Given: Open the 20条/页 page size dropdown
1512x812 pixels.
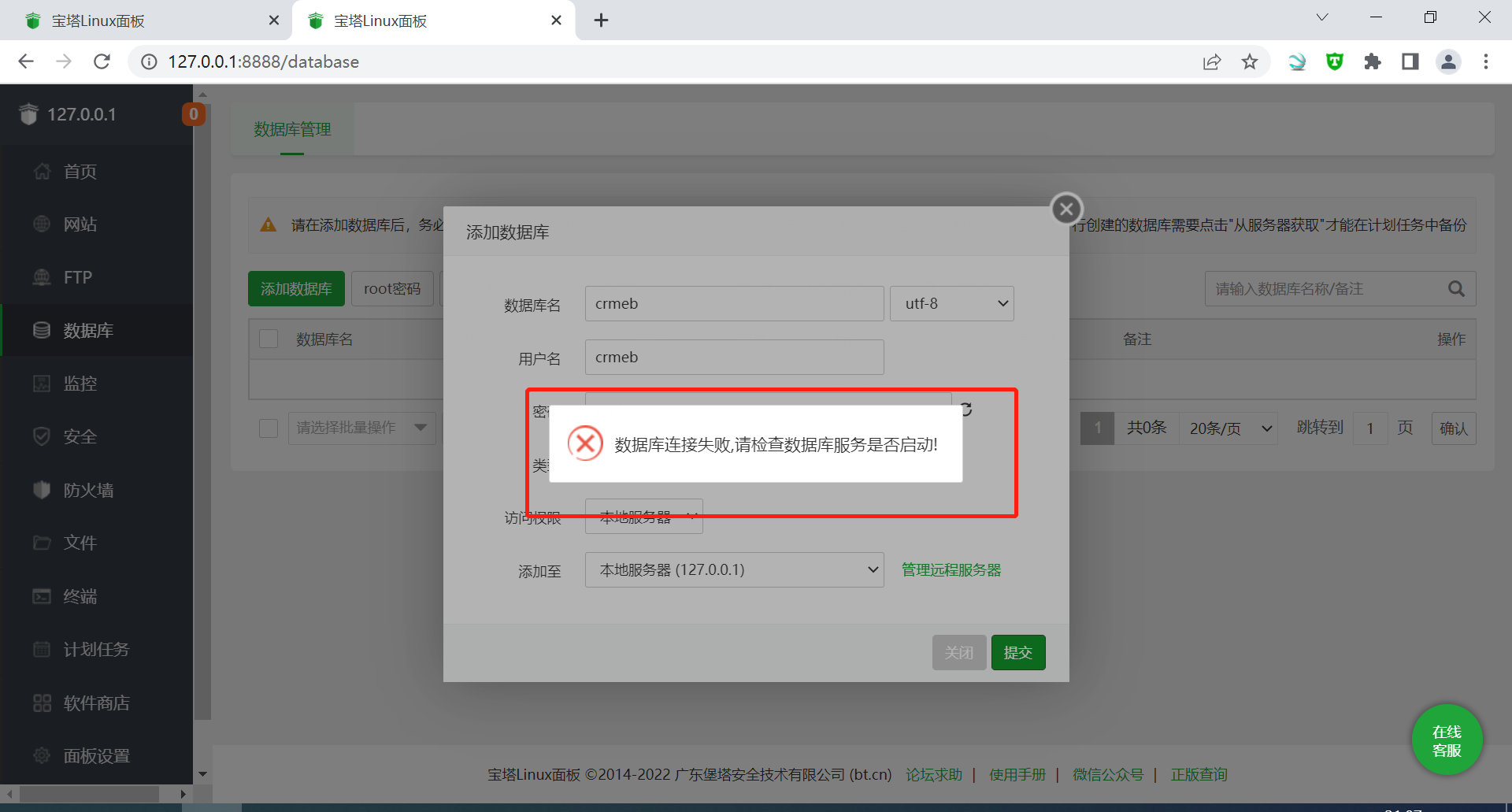Looking at the screenshot, I should 1228,428.
